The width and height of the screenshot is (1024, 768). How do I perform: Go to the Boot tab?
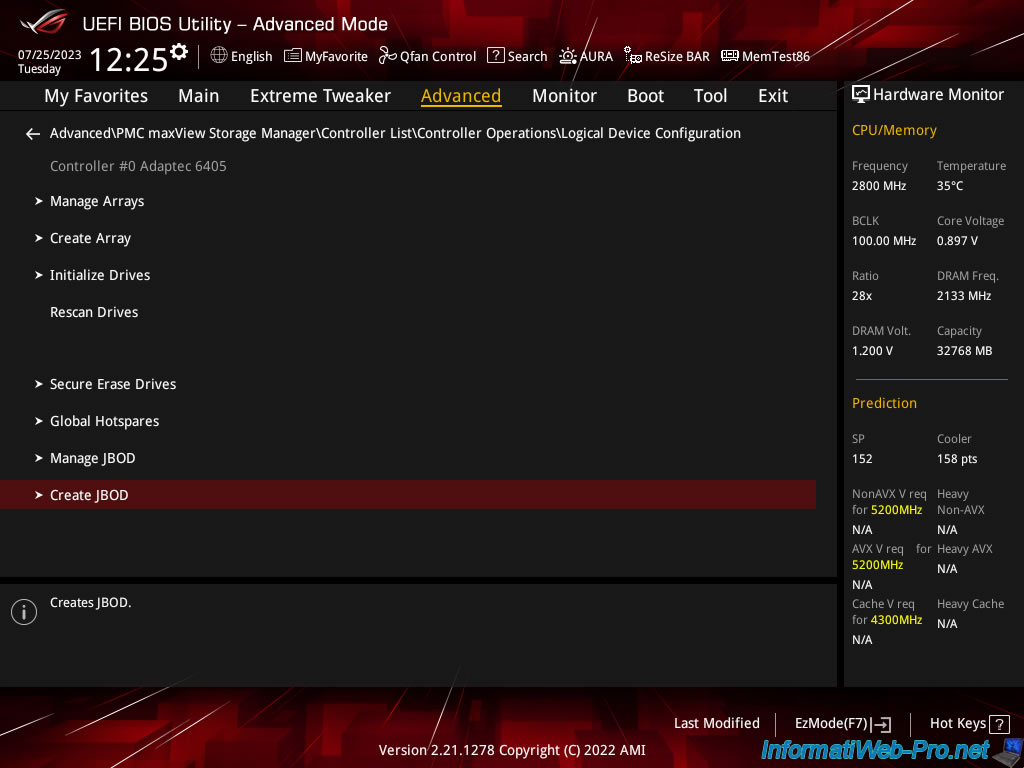pos(645,96)
